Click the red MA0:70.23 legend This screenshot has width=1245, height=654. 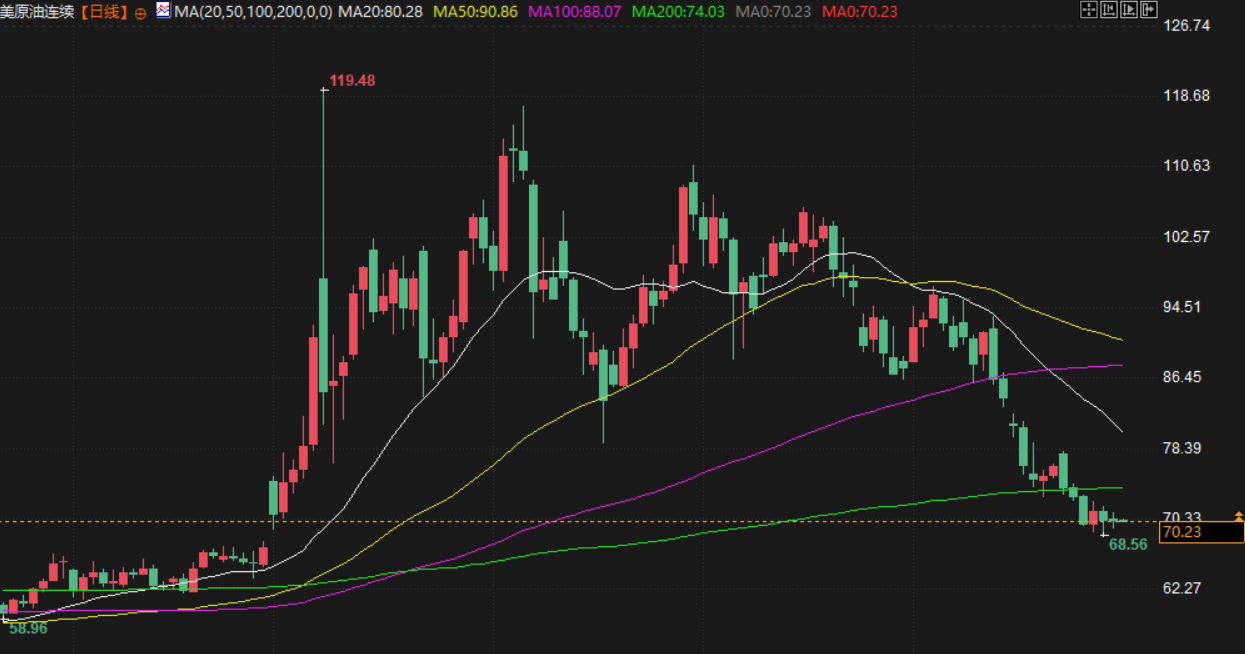coord(859,12)
